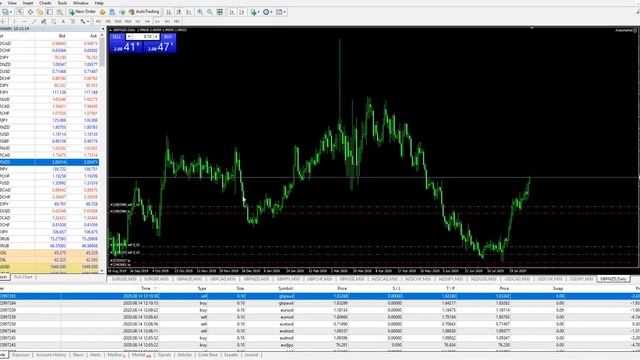Image resolution: width=640 pixels, height=360 pixels.
Task: Decrease one-click trading volume with left arrow
Action: coord(129,37)
